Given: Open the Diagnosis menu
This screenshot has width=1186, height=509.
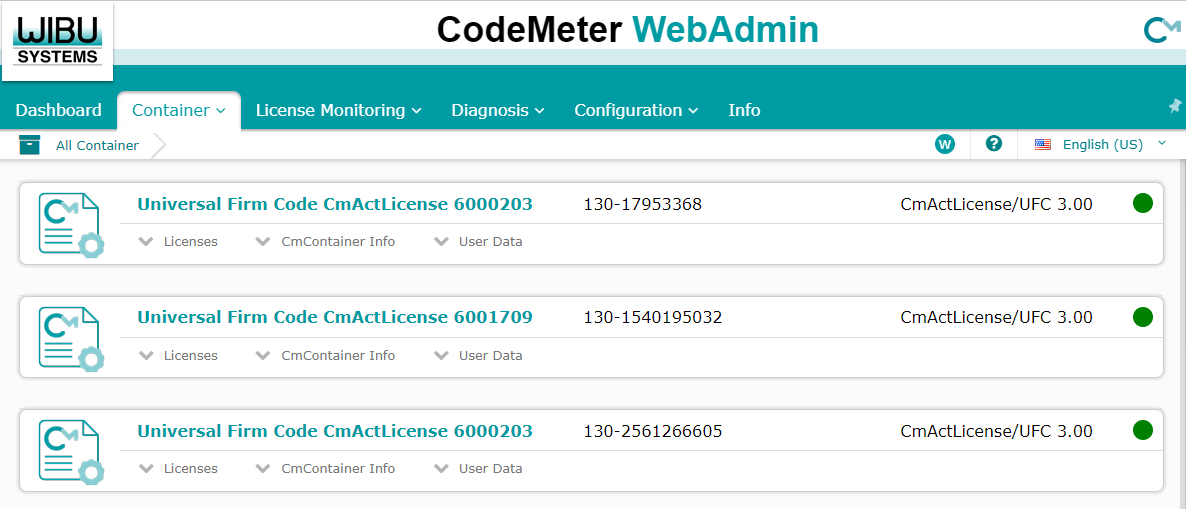Looking at the screenshot, I should click(497, 110).
